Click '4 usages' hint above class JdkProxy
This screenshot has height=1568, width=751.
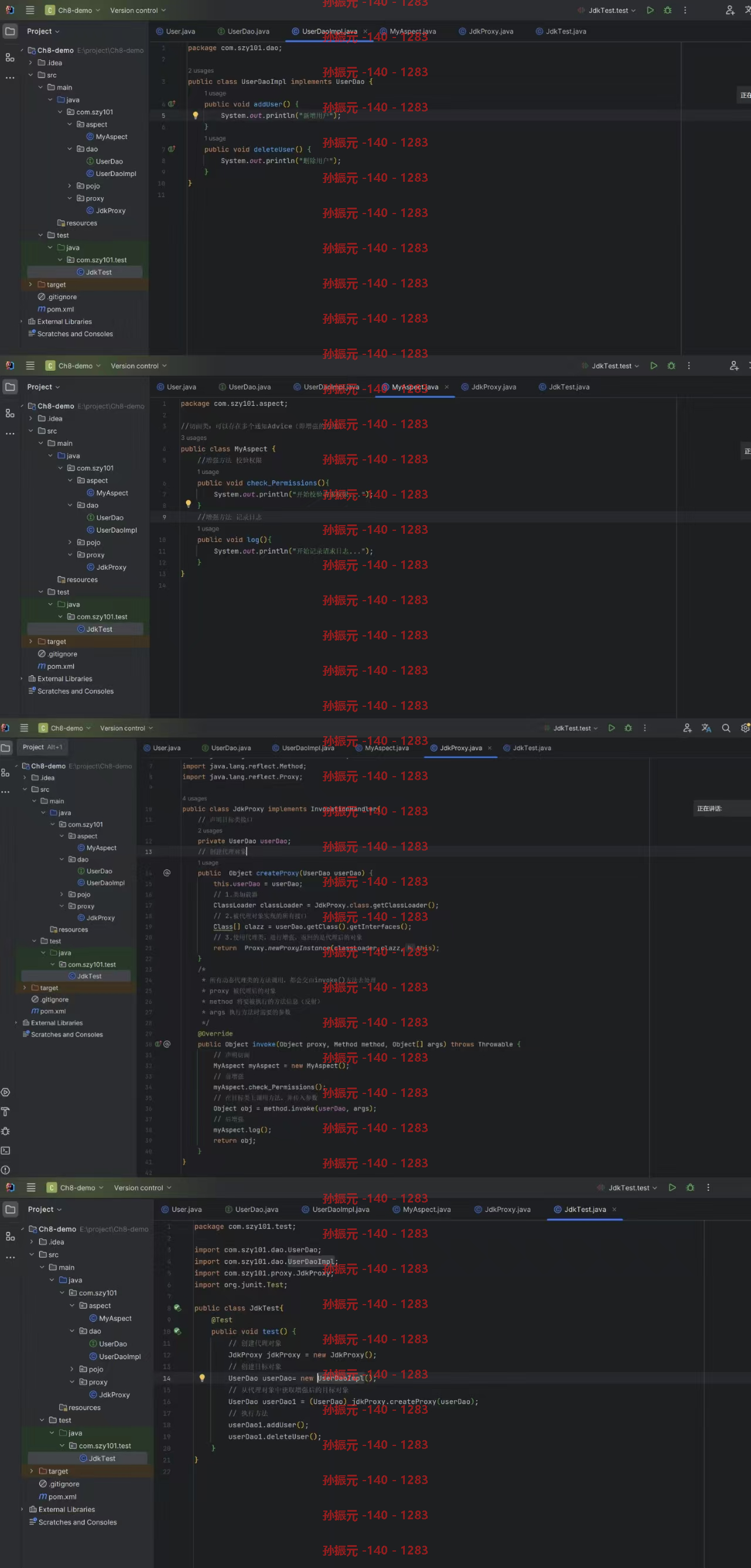(x=195, y=798)
